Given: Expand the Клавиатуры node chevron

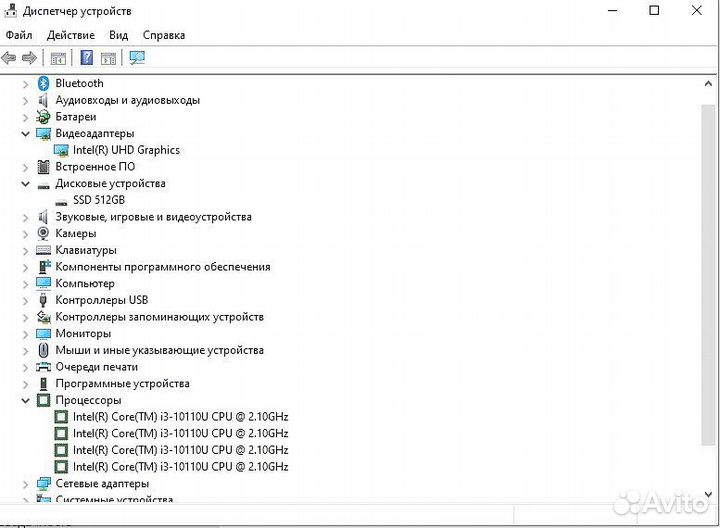Looking at the screenshot, I should coord(26,251).
